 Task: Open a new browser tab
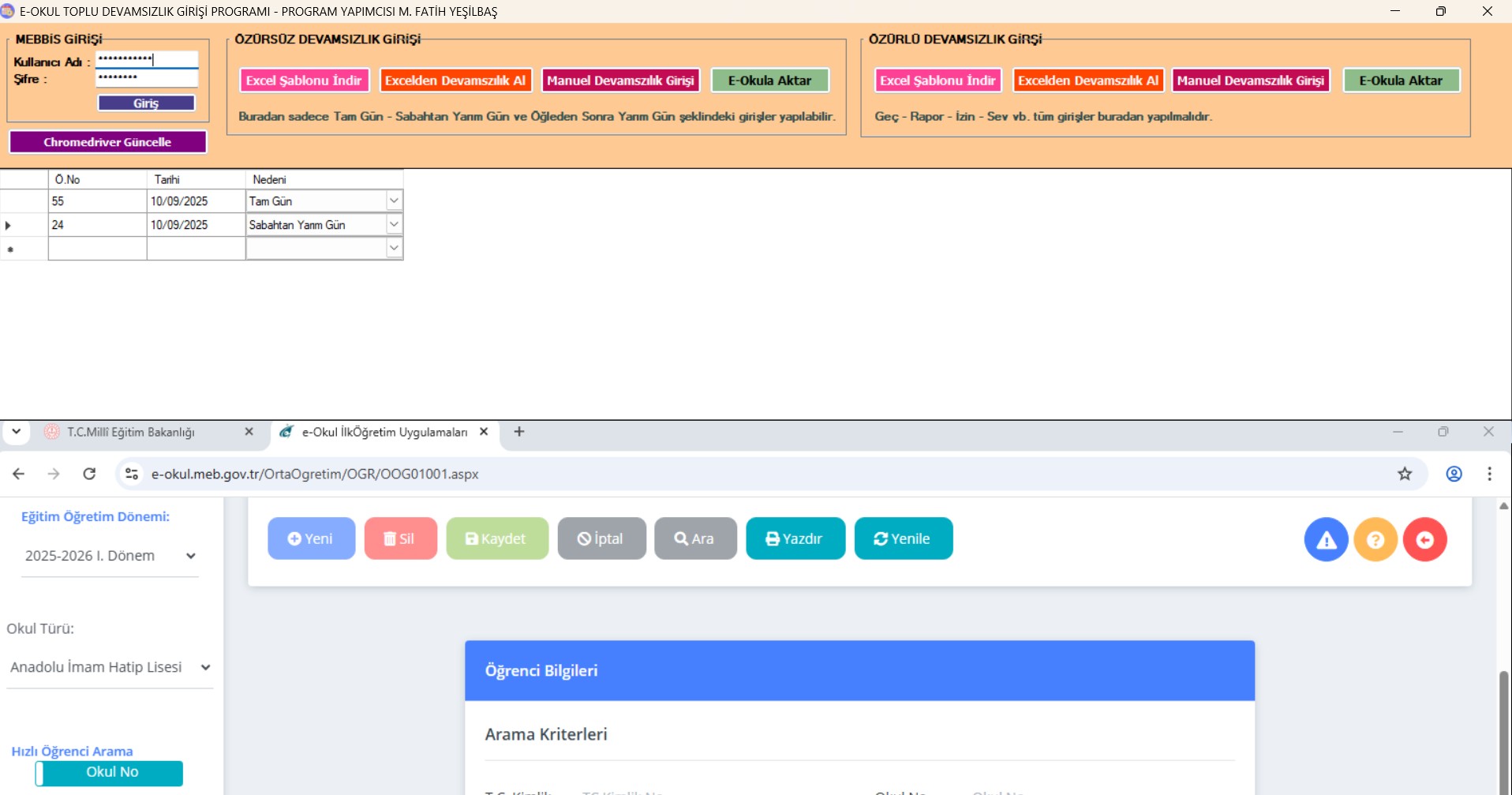[x=518, y=432]
